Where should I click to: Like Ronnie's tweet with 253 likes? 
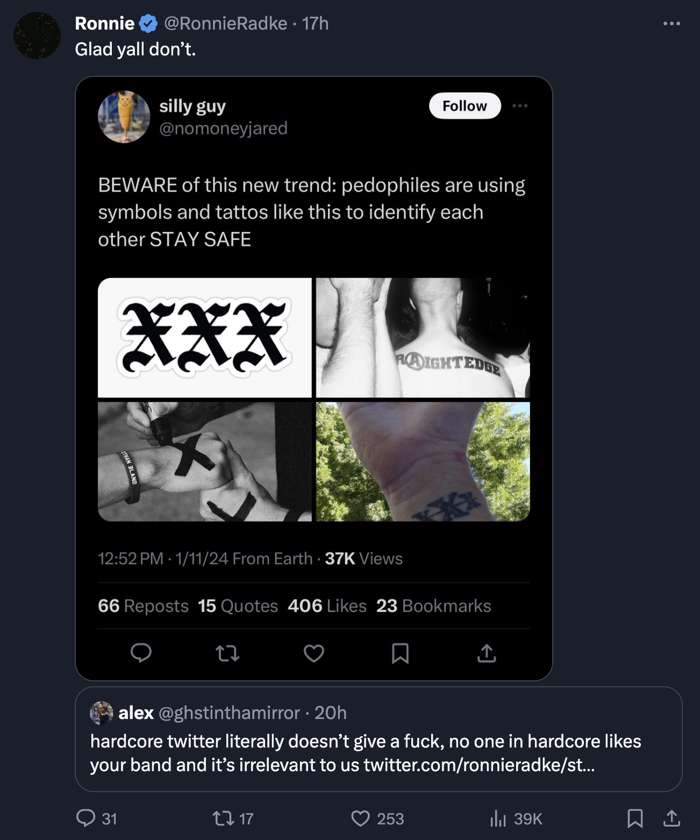[361, 818]
